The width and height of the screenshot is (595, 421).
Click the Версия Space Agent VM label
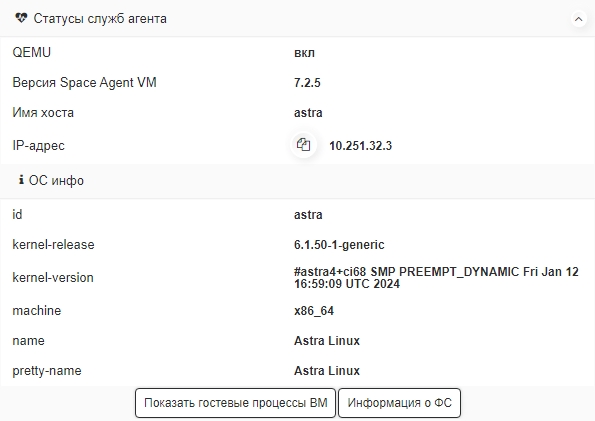pos(84,82)
